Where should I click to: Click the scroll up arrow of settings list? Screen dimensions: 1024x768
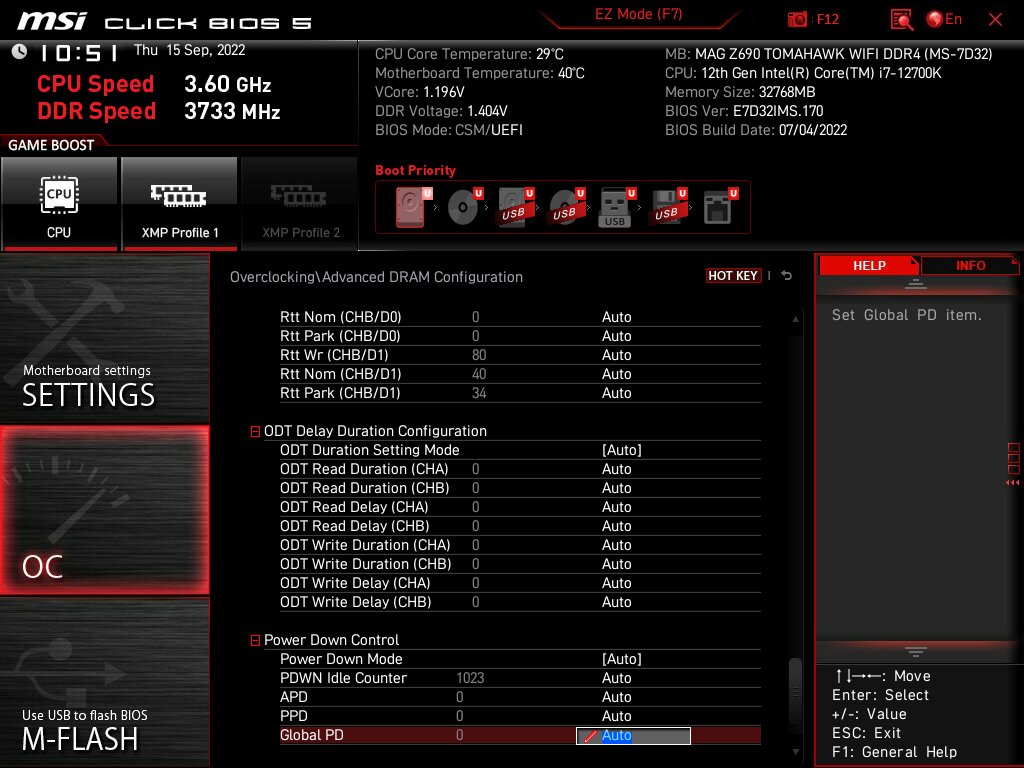[795, 319]
